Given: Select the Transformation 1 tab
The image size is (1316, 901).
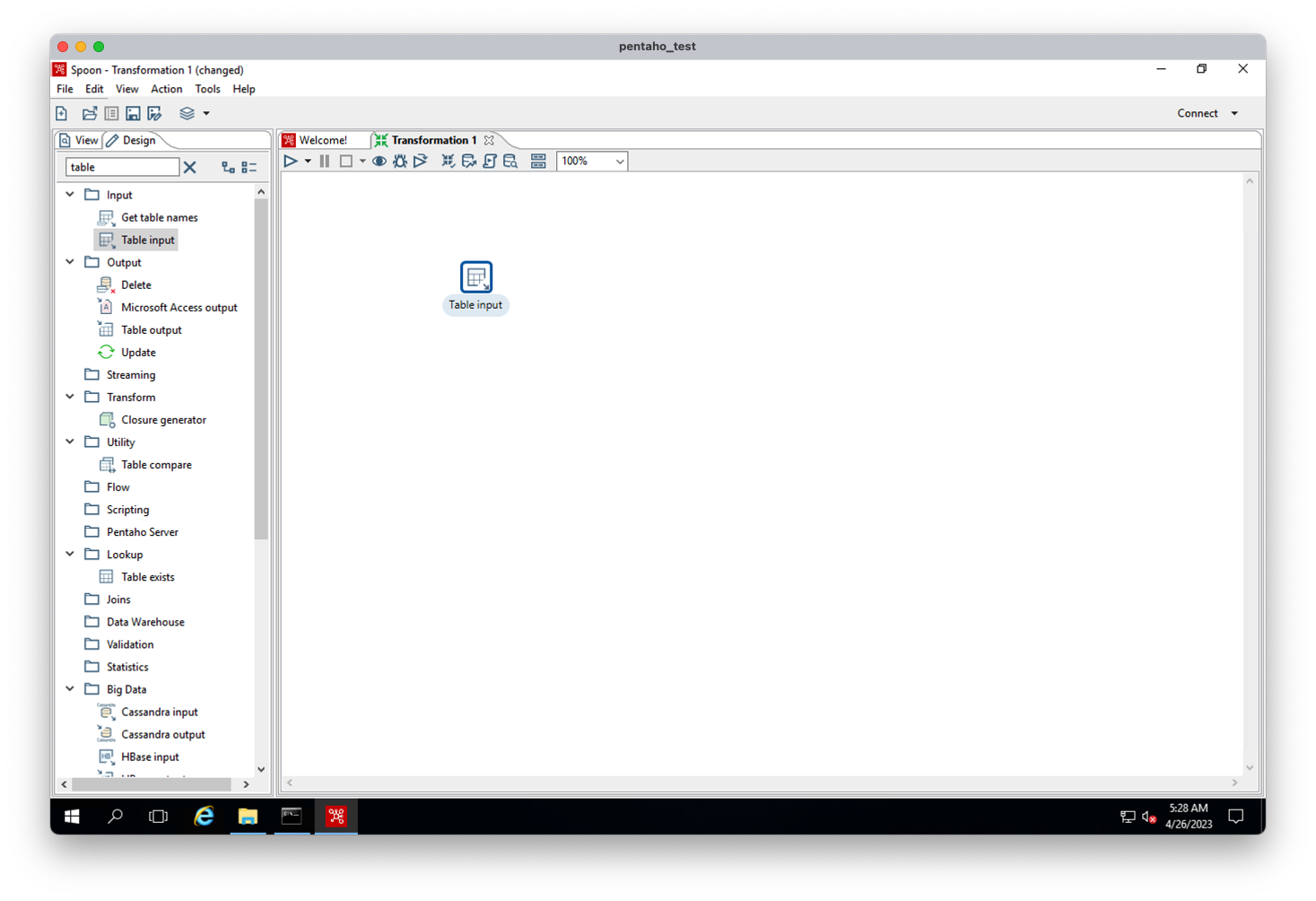Looking at the screenshot, I should (x=427, y=141).
